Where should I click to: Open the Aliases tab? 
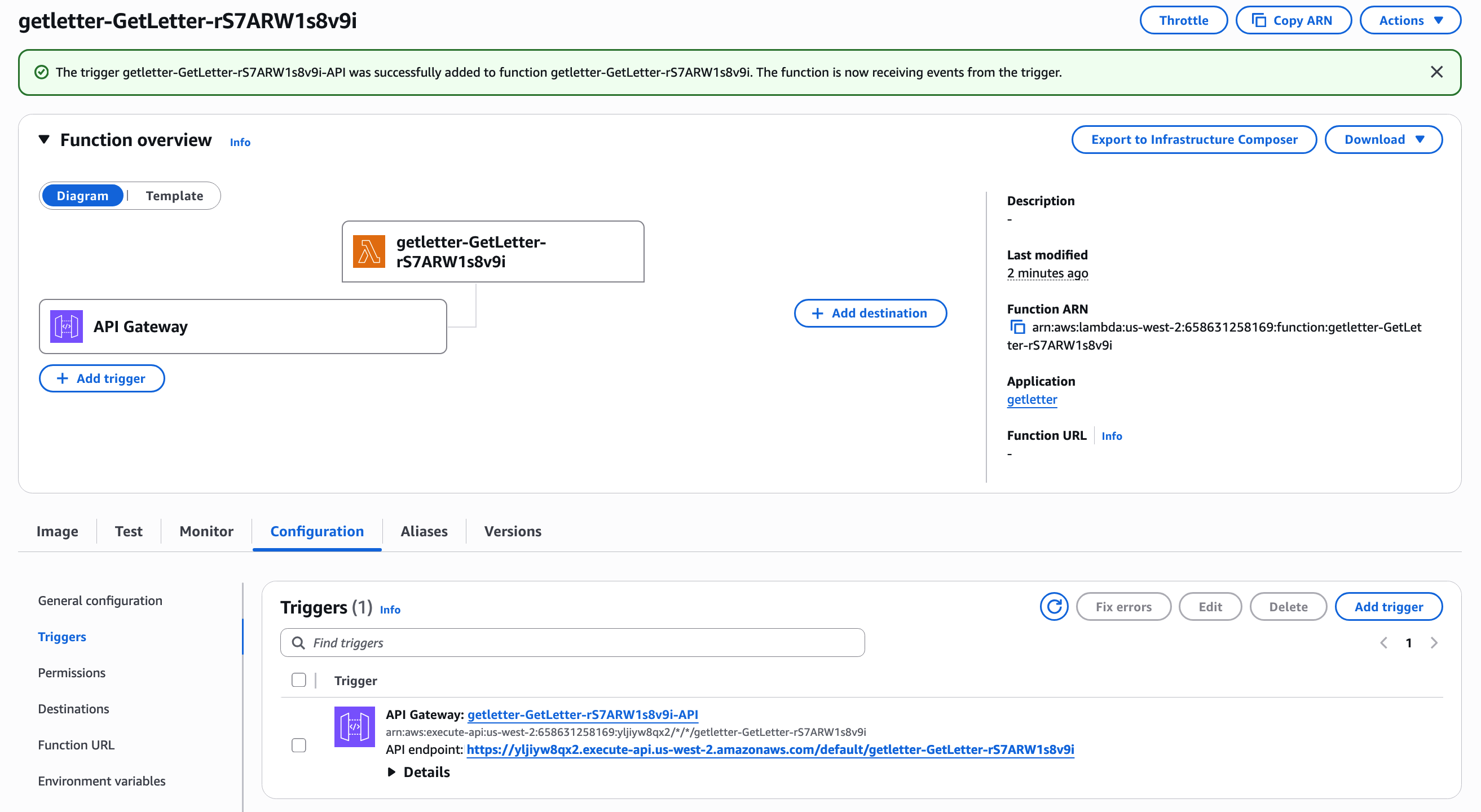[x=424, y=531]
